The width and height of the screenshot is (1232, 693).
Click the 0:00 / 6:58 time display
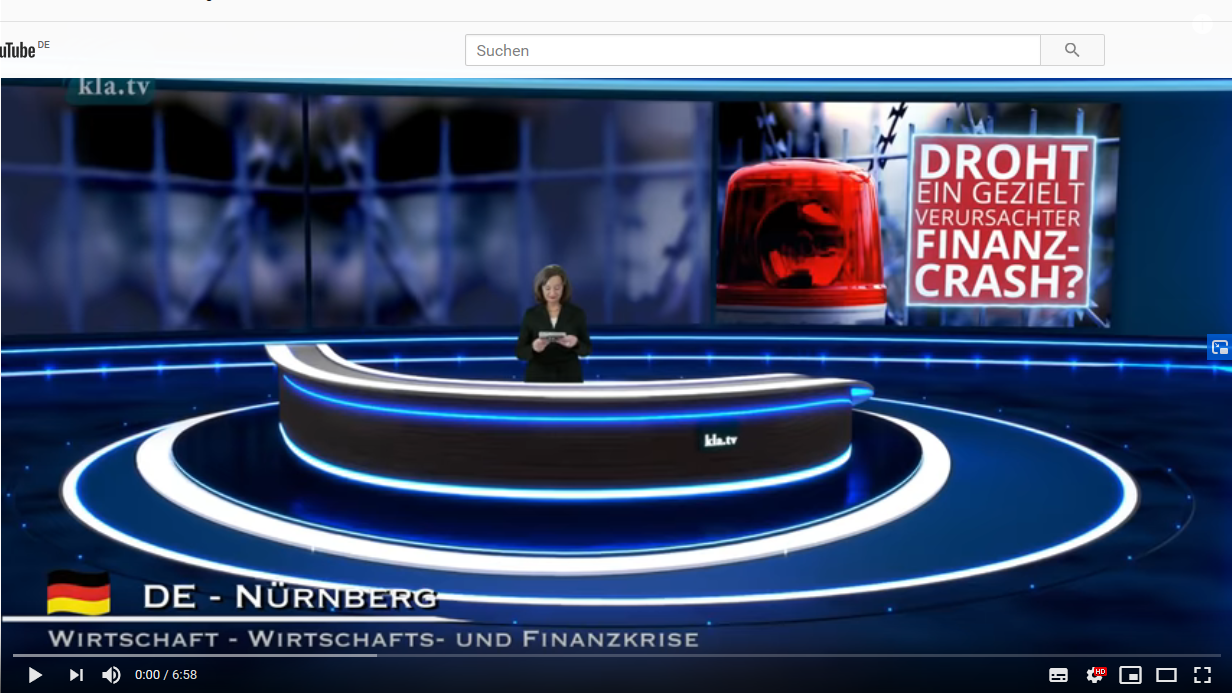(x=166, y=675)
